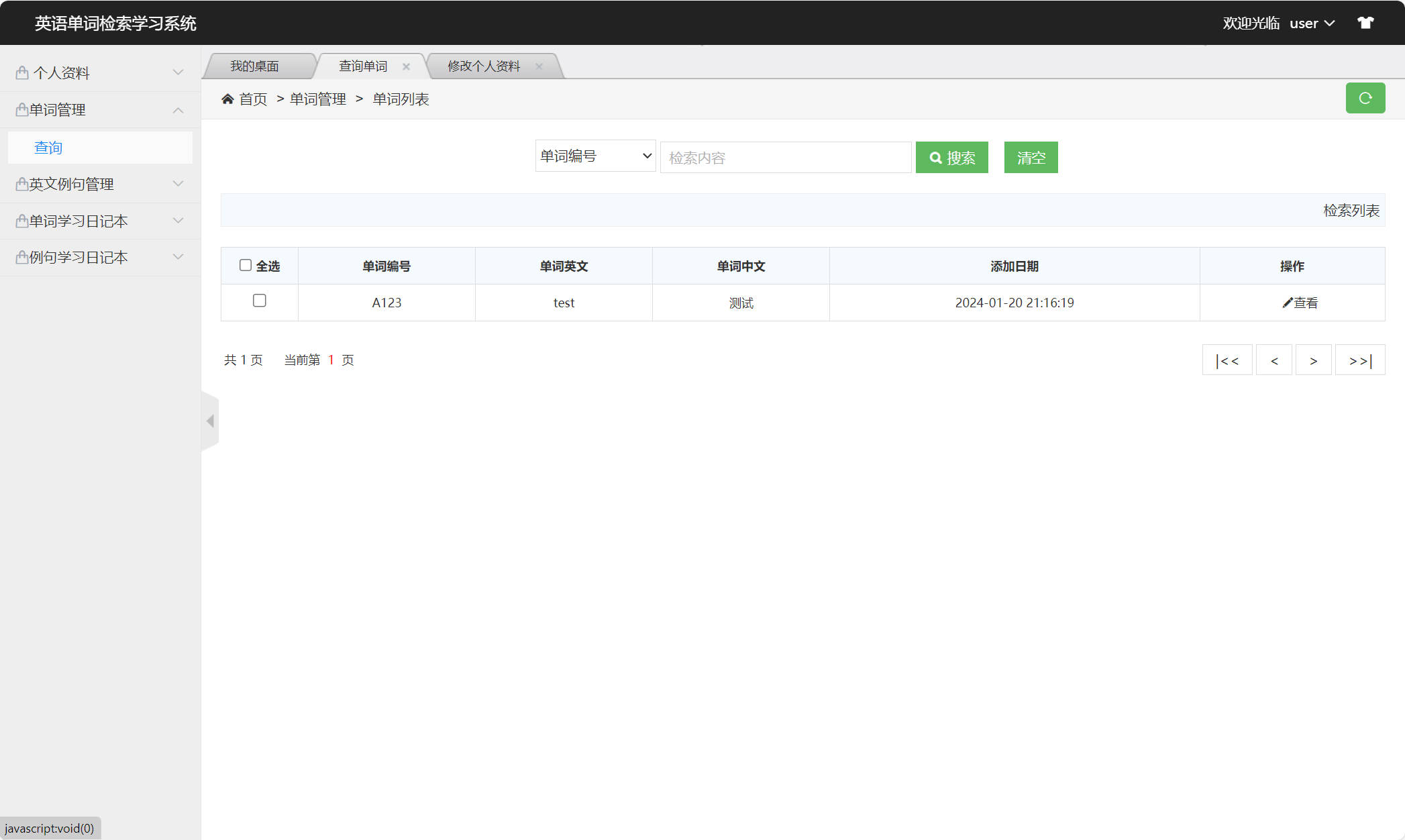This screenshot has height=840, width=1405.
Task: Close the 查询单词 tab via x icon
Action: pos(406,66)
